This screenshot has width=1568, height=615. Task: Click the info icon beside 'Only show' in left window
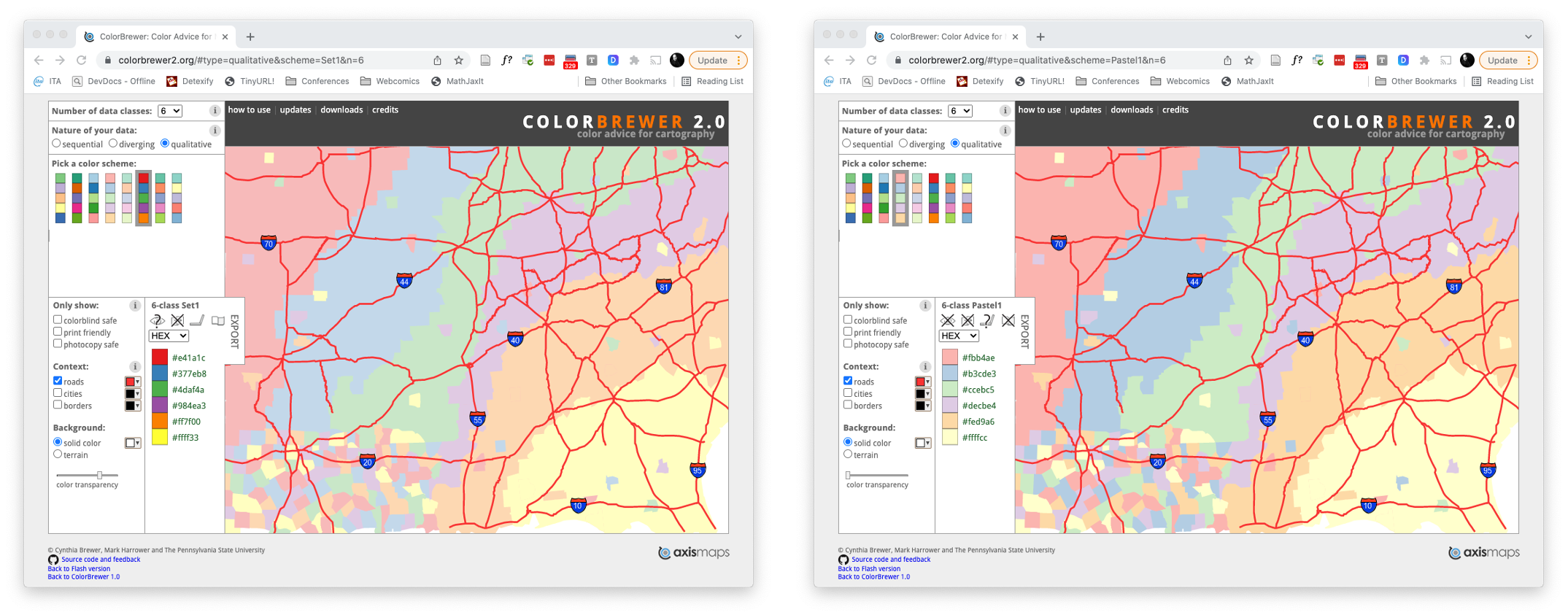click(x=135, y=306)
